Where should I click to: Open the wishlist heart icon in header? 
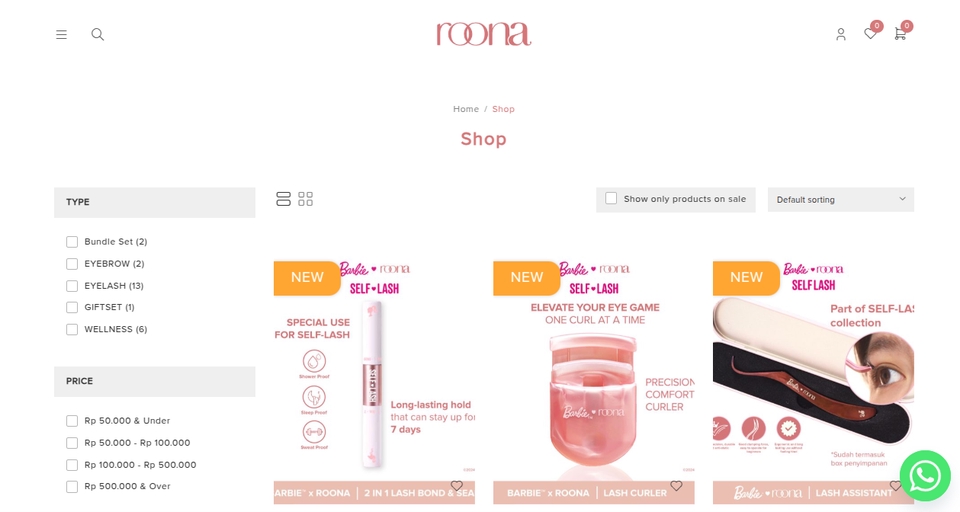click(x=870, y=34)
